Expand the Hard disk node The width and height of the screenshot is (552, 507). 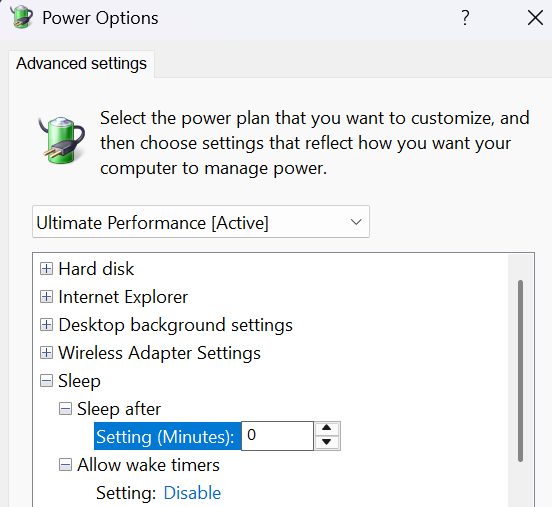46,269
